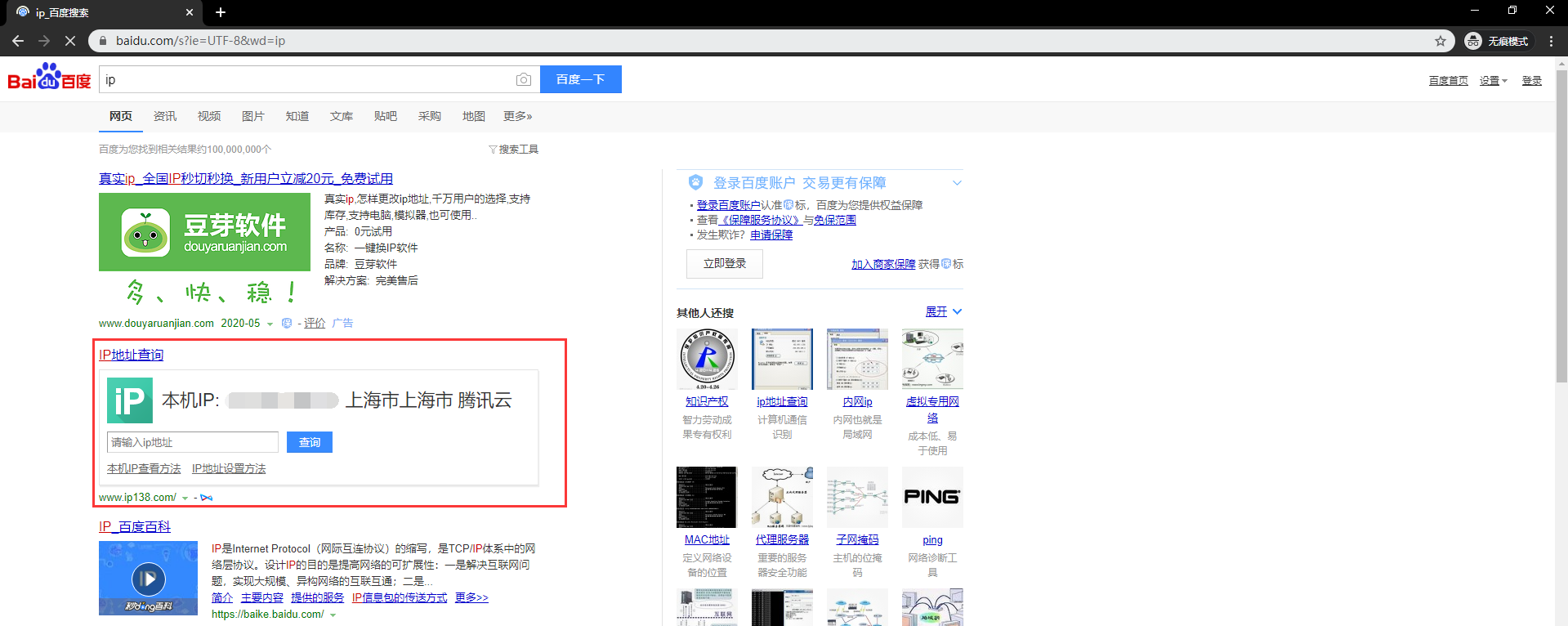Expand the 设置 dropdown
The width and height of the screenshot is (1568, 626).
(1493, 81)
